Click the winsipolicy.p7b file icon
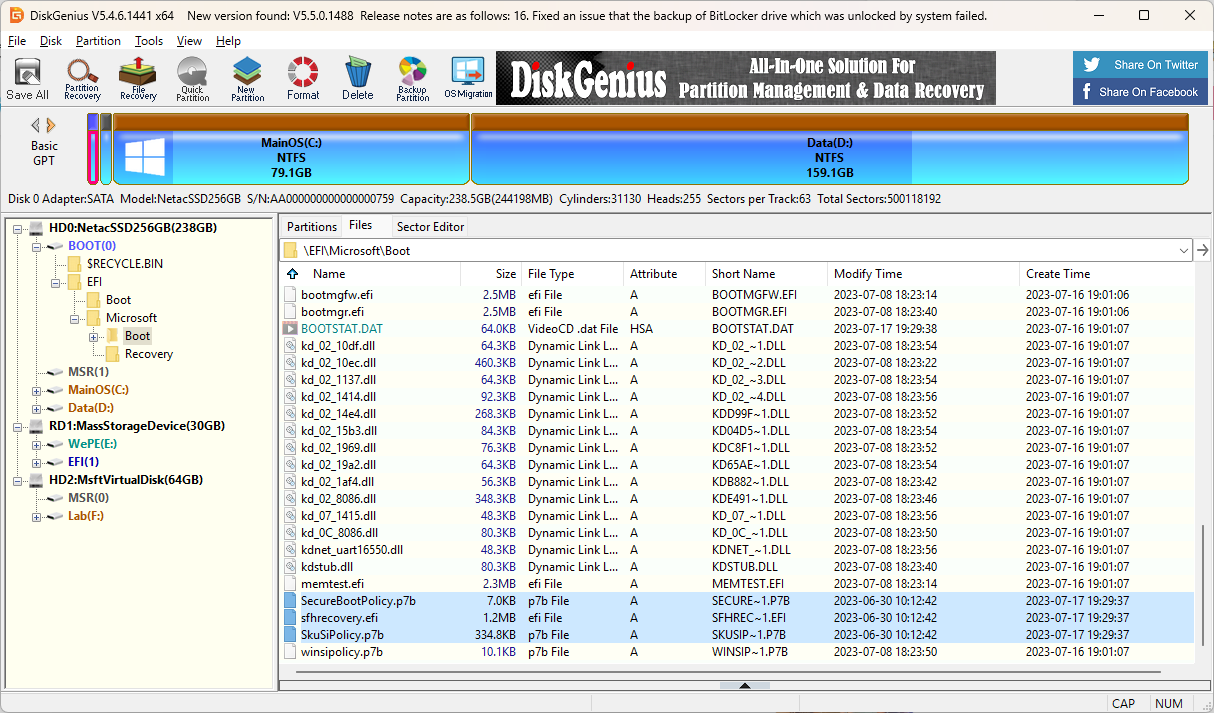 click(x=290, y=652)
